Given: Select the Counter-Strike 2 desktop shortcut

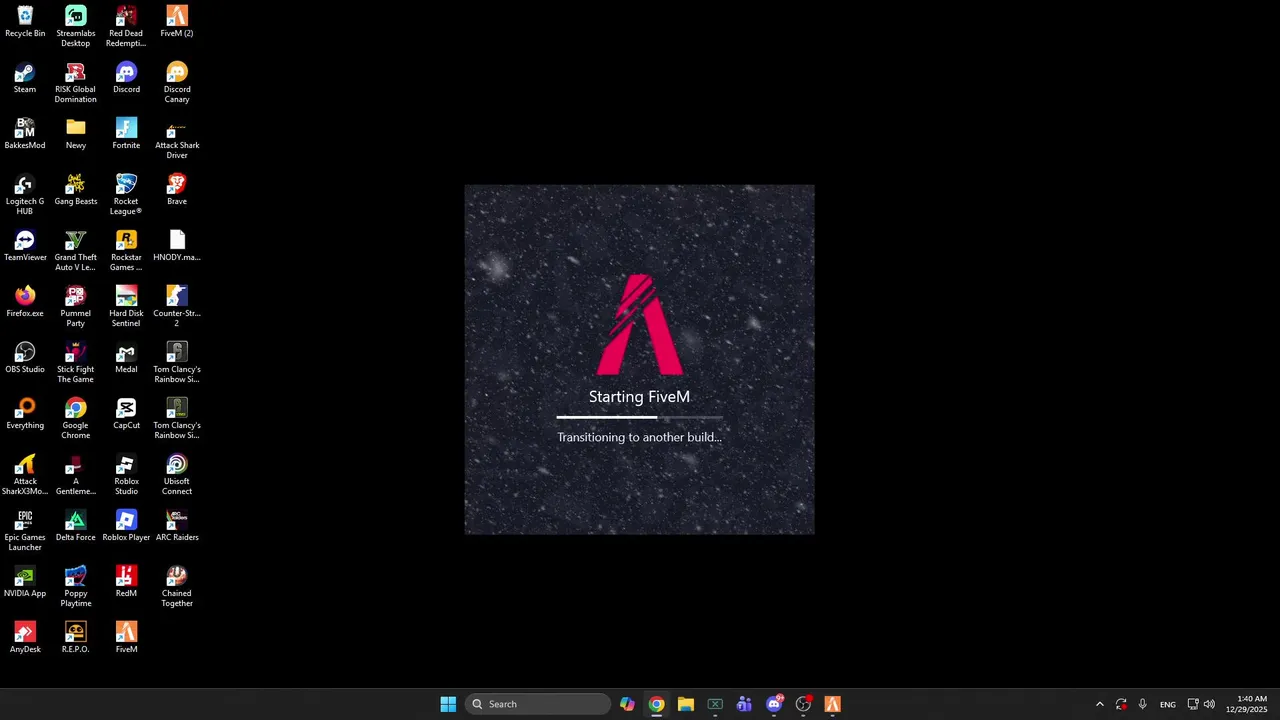Looking at the screenshot, I should tap(177, 306).
